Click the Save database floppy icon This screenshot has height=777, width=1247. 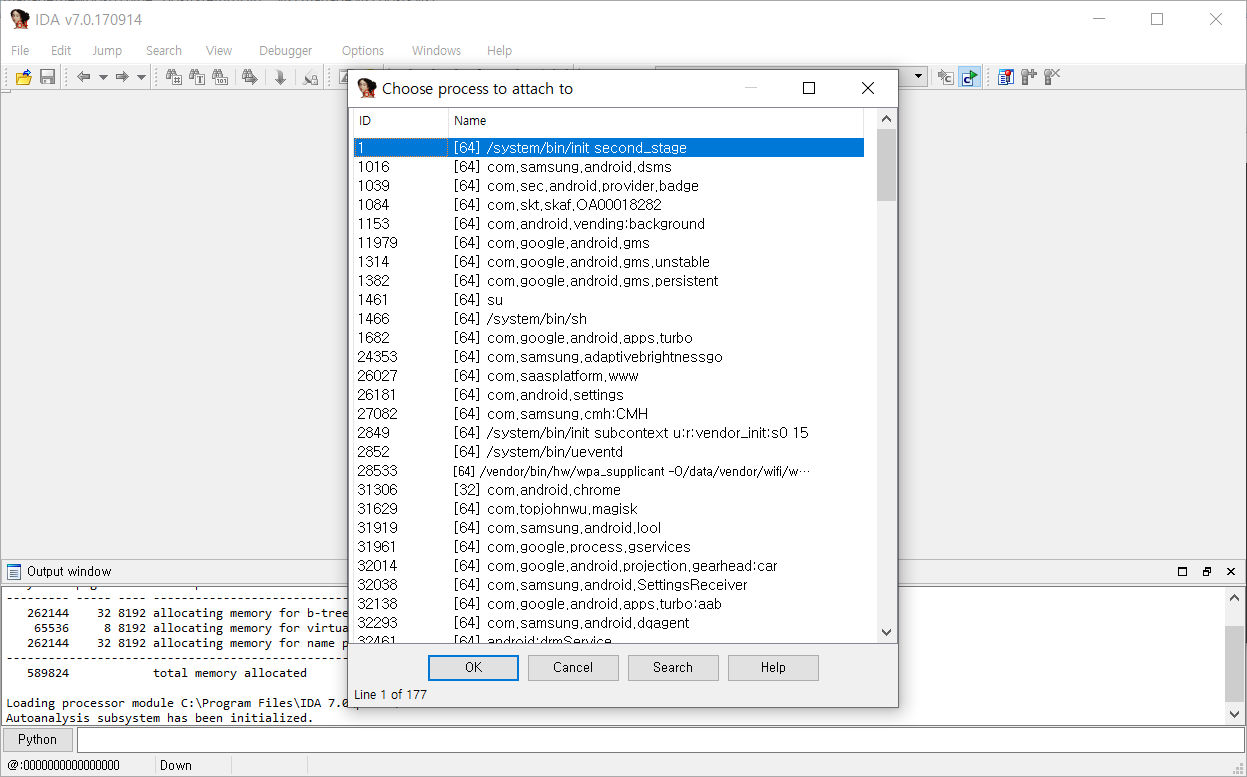(47, 77)
